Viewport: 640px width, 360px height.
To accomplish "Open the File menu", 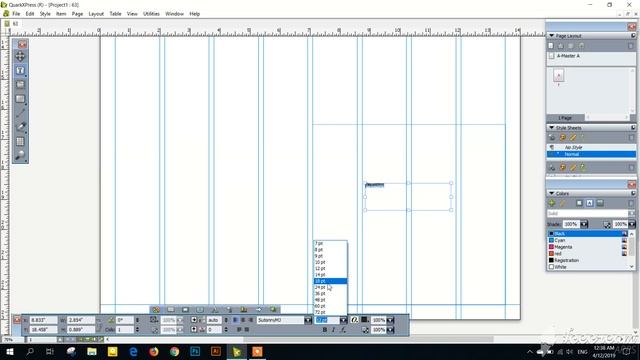I will [16, 14].
